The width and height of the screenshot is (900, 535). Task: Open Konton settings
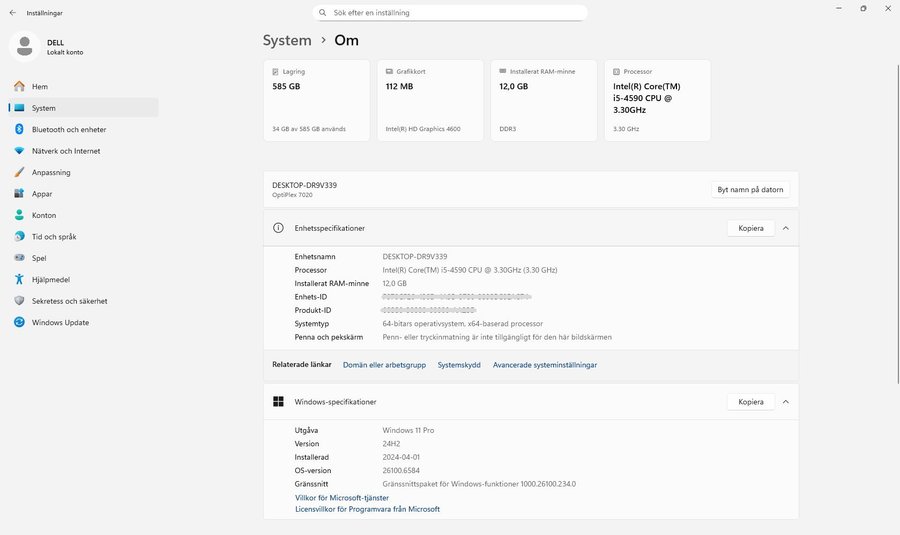click(x=44, y=216)
